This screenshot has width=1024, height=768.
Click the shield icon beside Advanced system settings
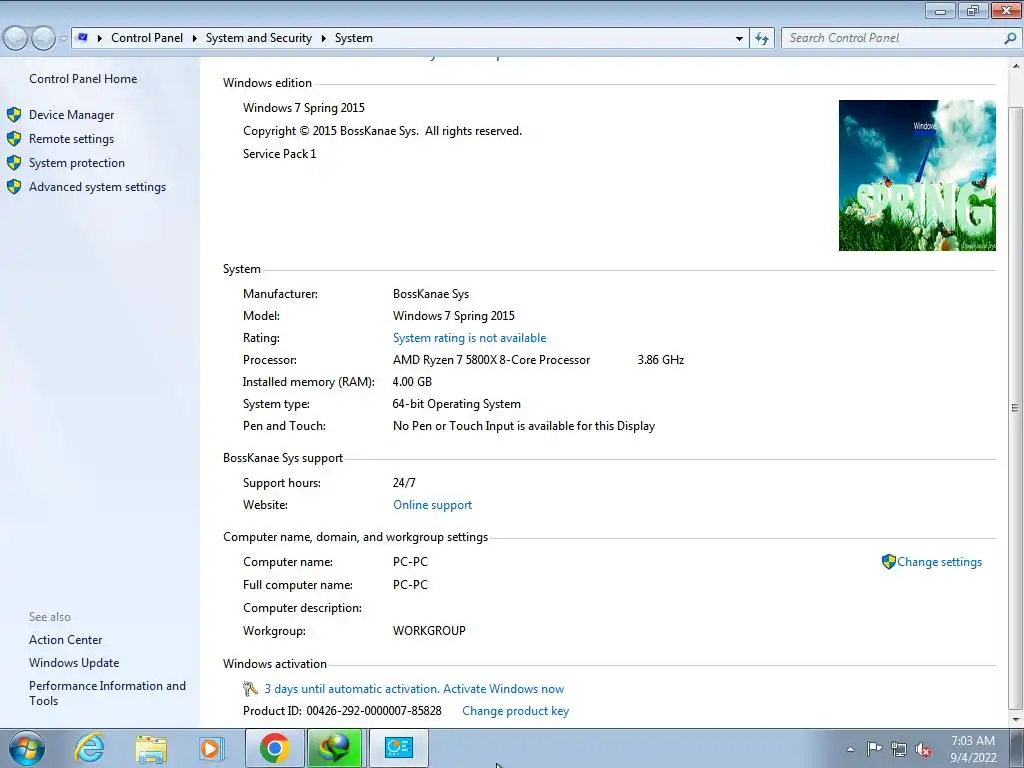click(14, 187)
